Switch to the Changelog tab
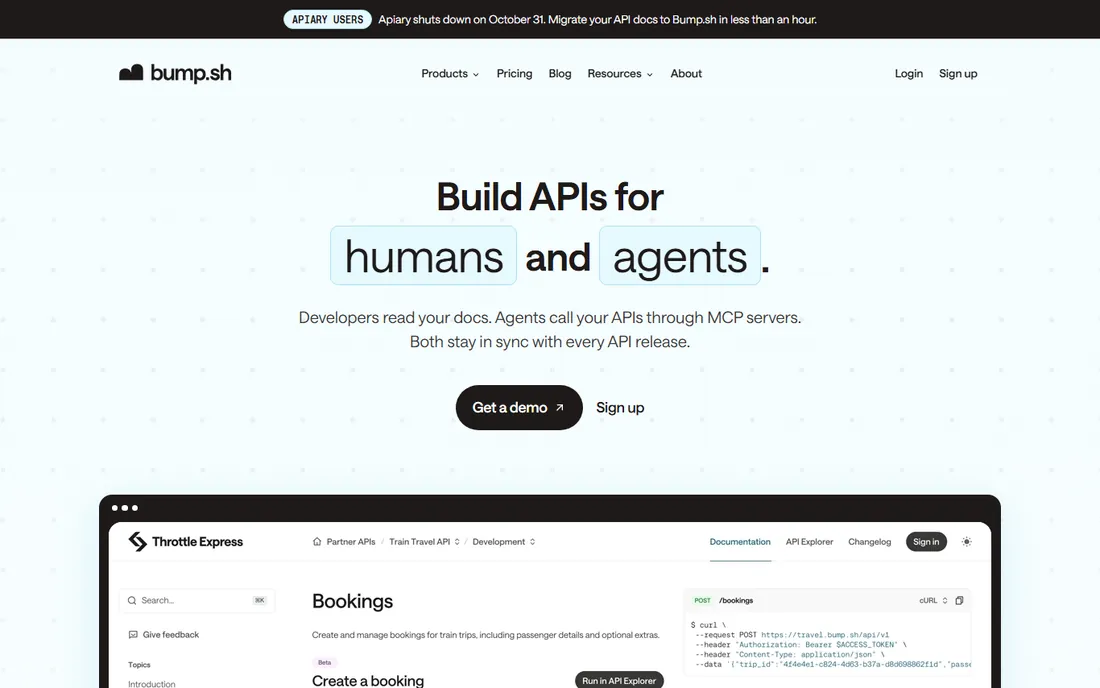This screenshot has height=688, width=1100. click(869, 541)
